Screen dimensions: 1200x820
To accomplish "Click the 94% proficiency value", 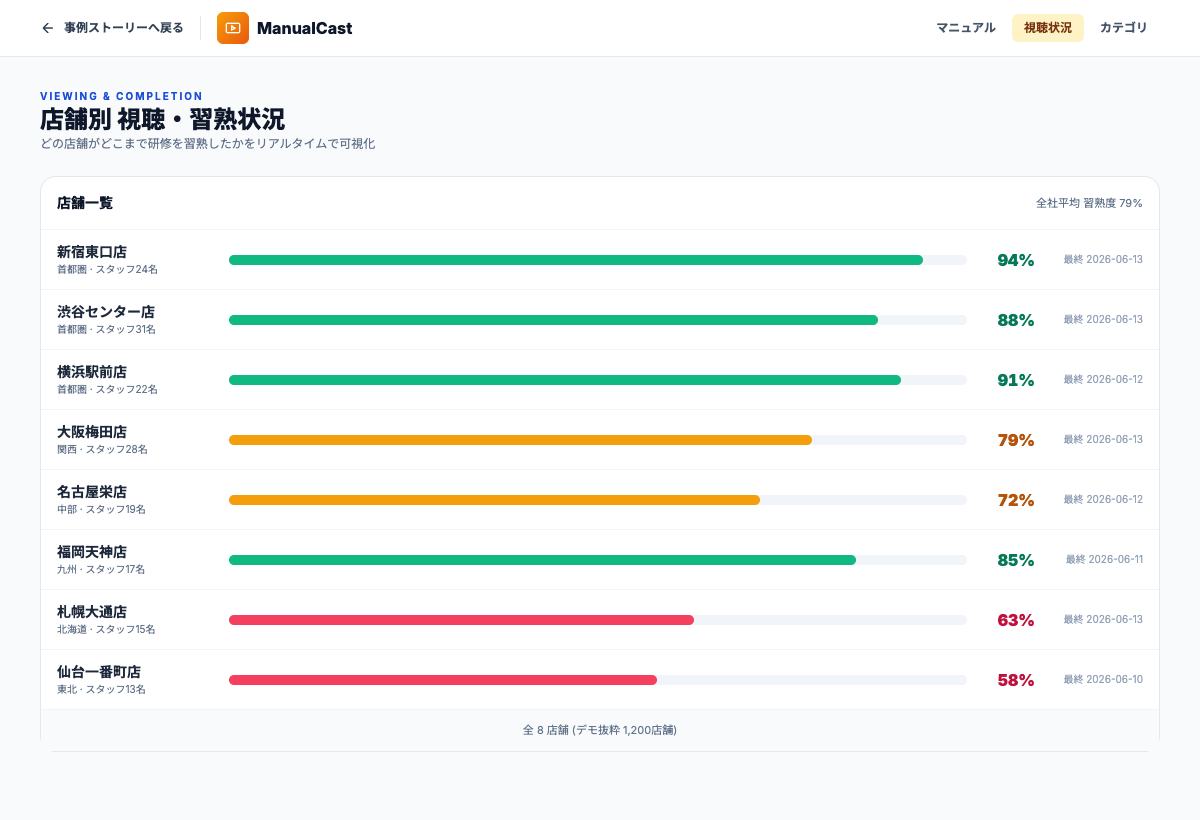I will coord(1015,260).
